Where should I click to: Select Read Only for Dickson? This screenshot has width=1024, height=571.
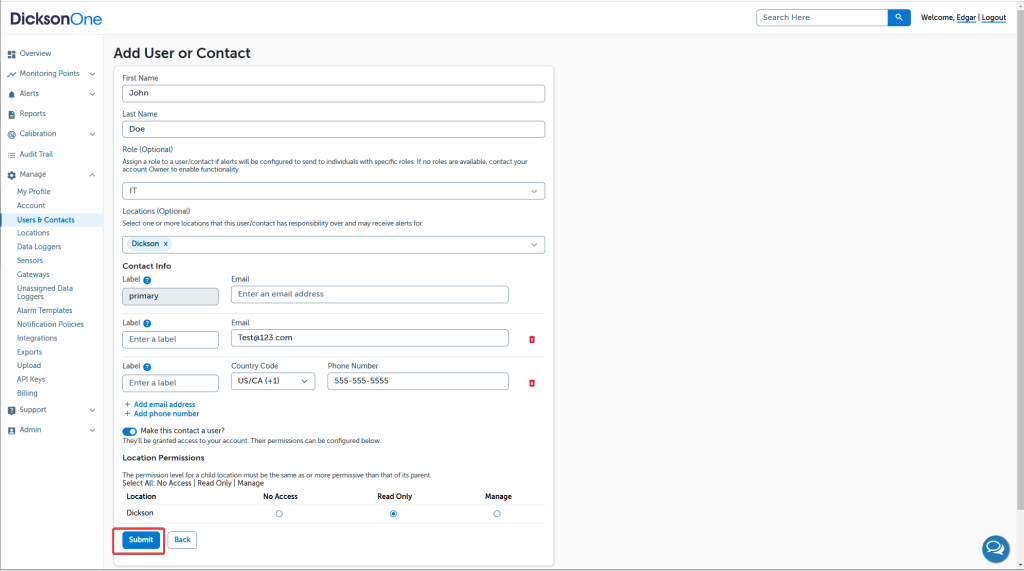click(x=393, y=514)
